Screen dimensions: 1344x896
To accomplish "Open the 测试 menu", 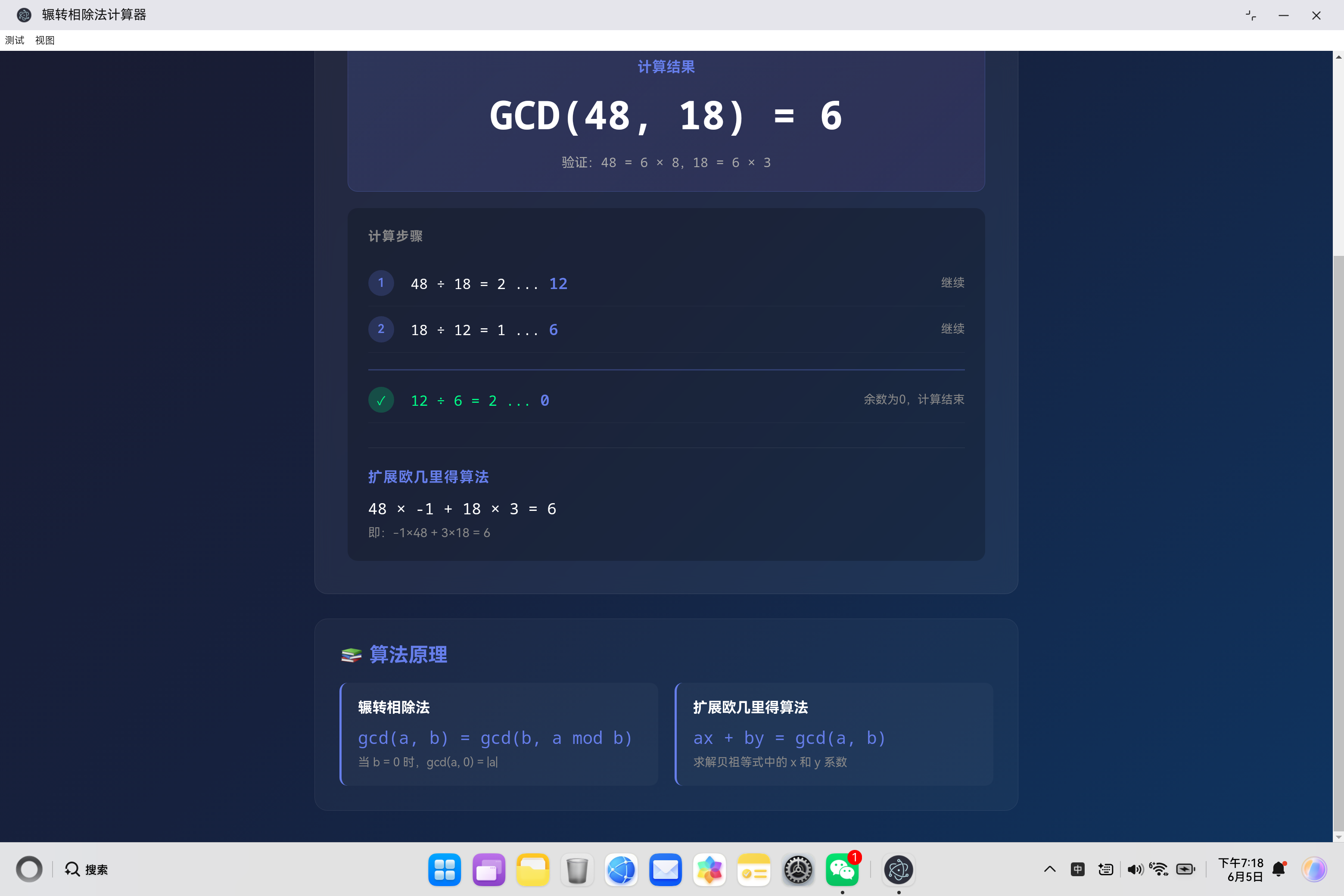I will [x=15, y=40].
